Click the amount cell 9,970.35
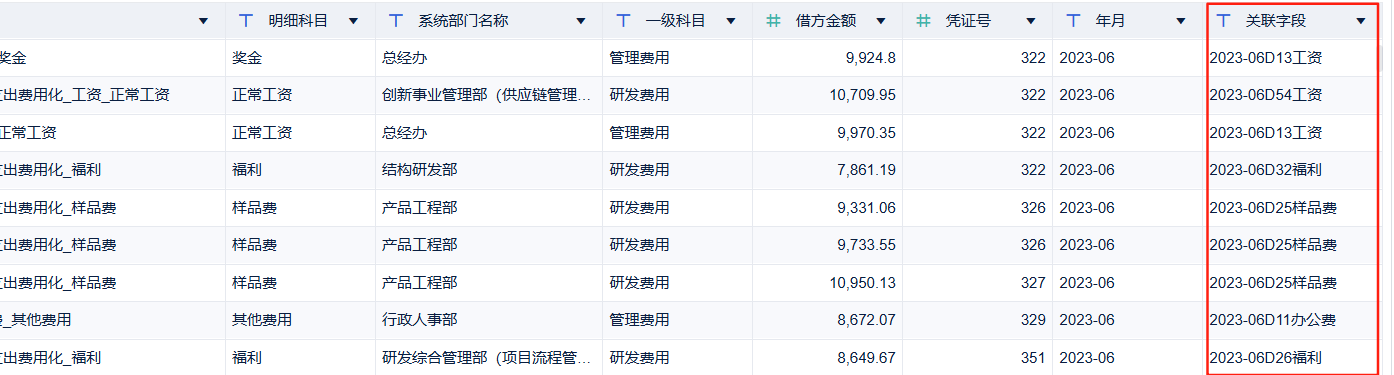1394x375 pixels. coord(866,132)
